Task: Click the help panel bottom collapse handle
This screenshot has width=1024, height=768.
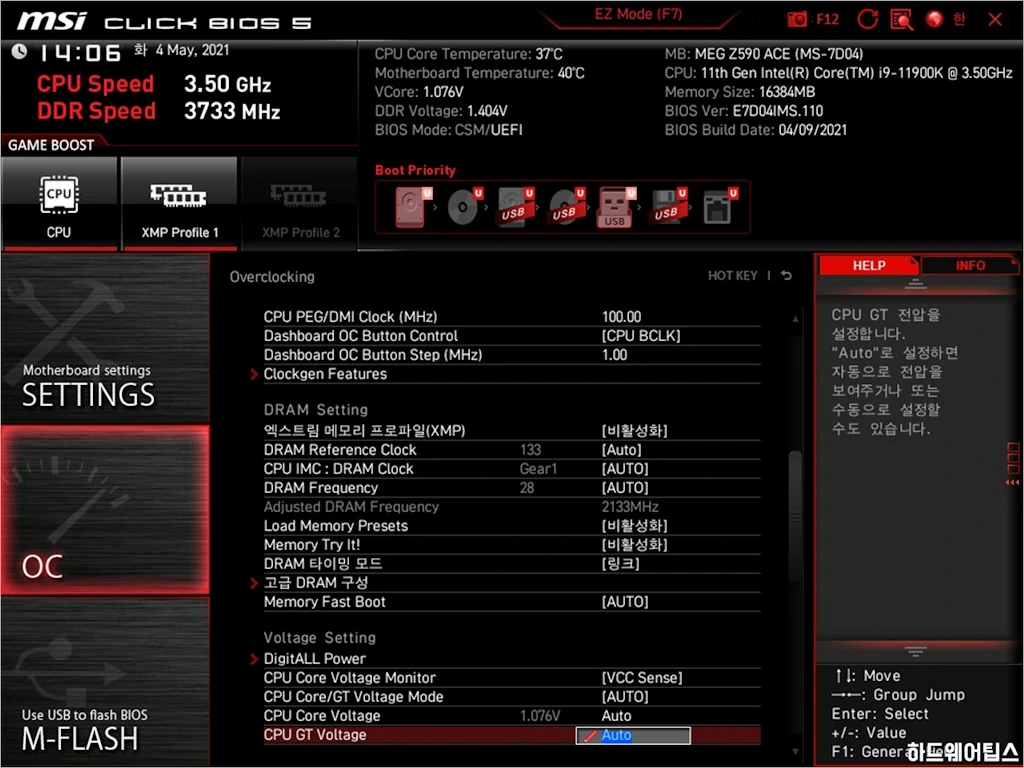Action: pos(915,651)
